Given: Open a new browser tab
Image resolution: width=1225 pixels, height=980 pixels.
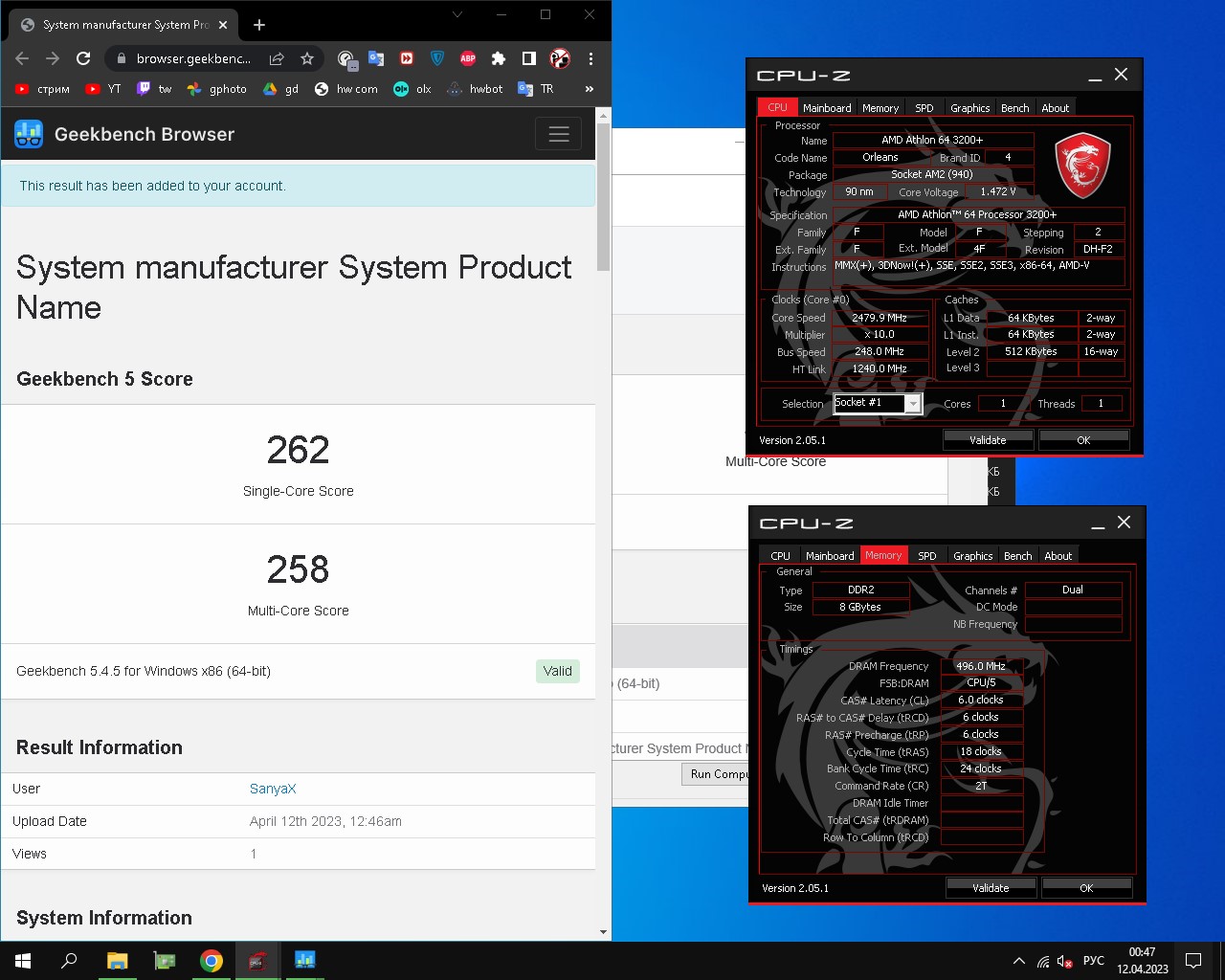Looking at the screenshot, I should pyautogui.click(x=259, y=25).
